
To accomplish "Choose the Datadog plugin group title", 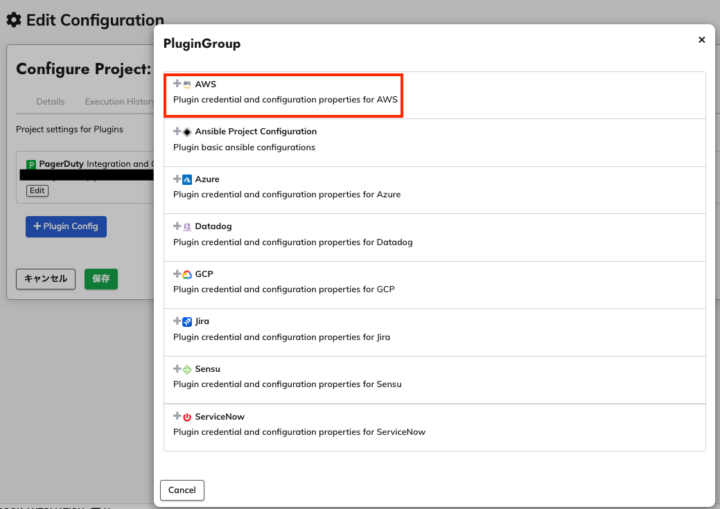I will [213, 226].
